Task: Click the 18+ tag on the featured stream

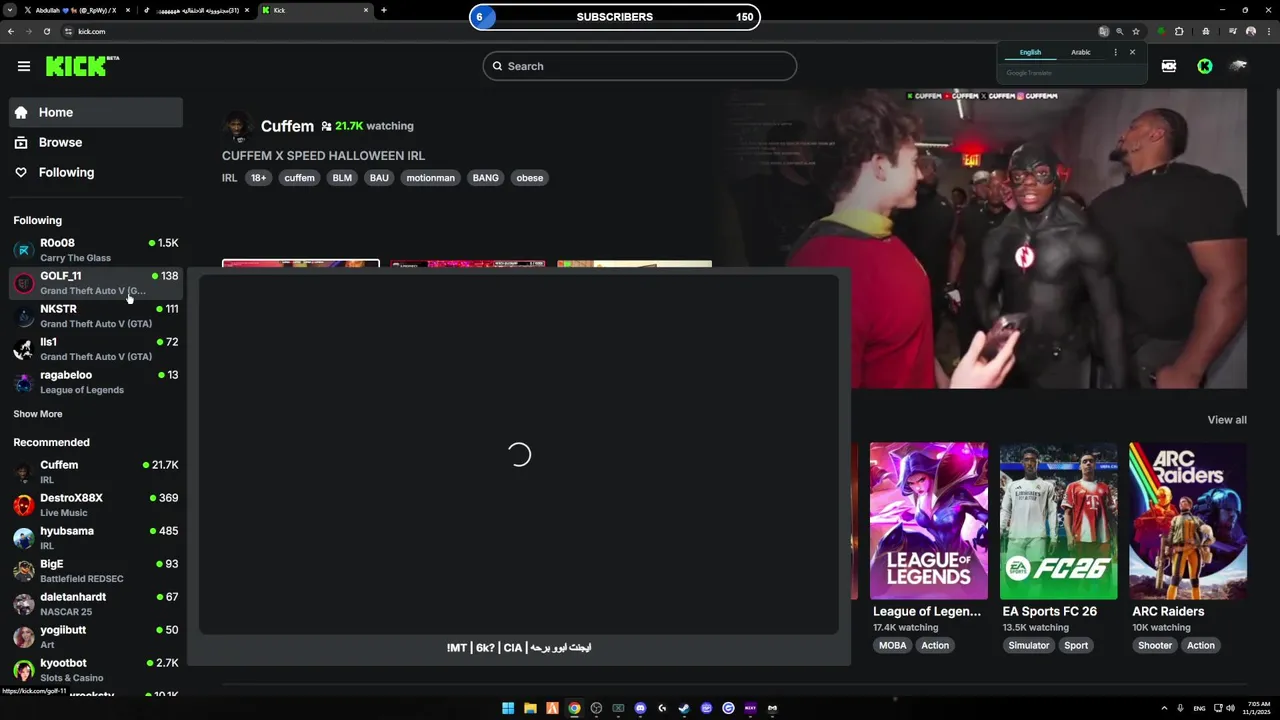Action: click(x=258, y=178)
